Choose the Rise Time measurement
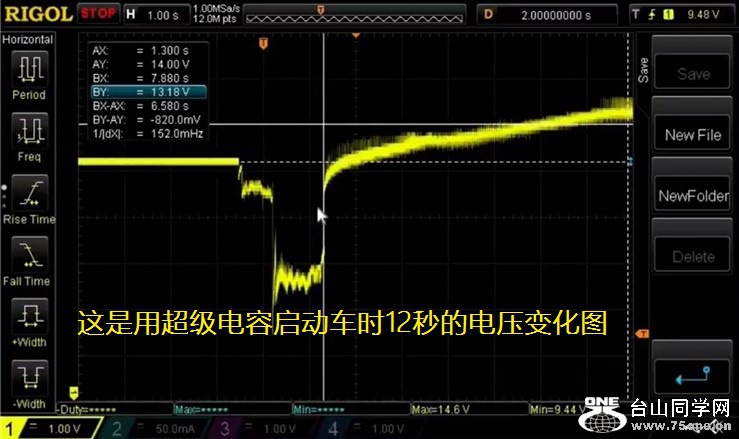 [29, 194]
